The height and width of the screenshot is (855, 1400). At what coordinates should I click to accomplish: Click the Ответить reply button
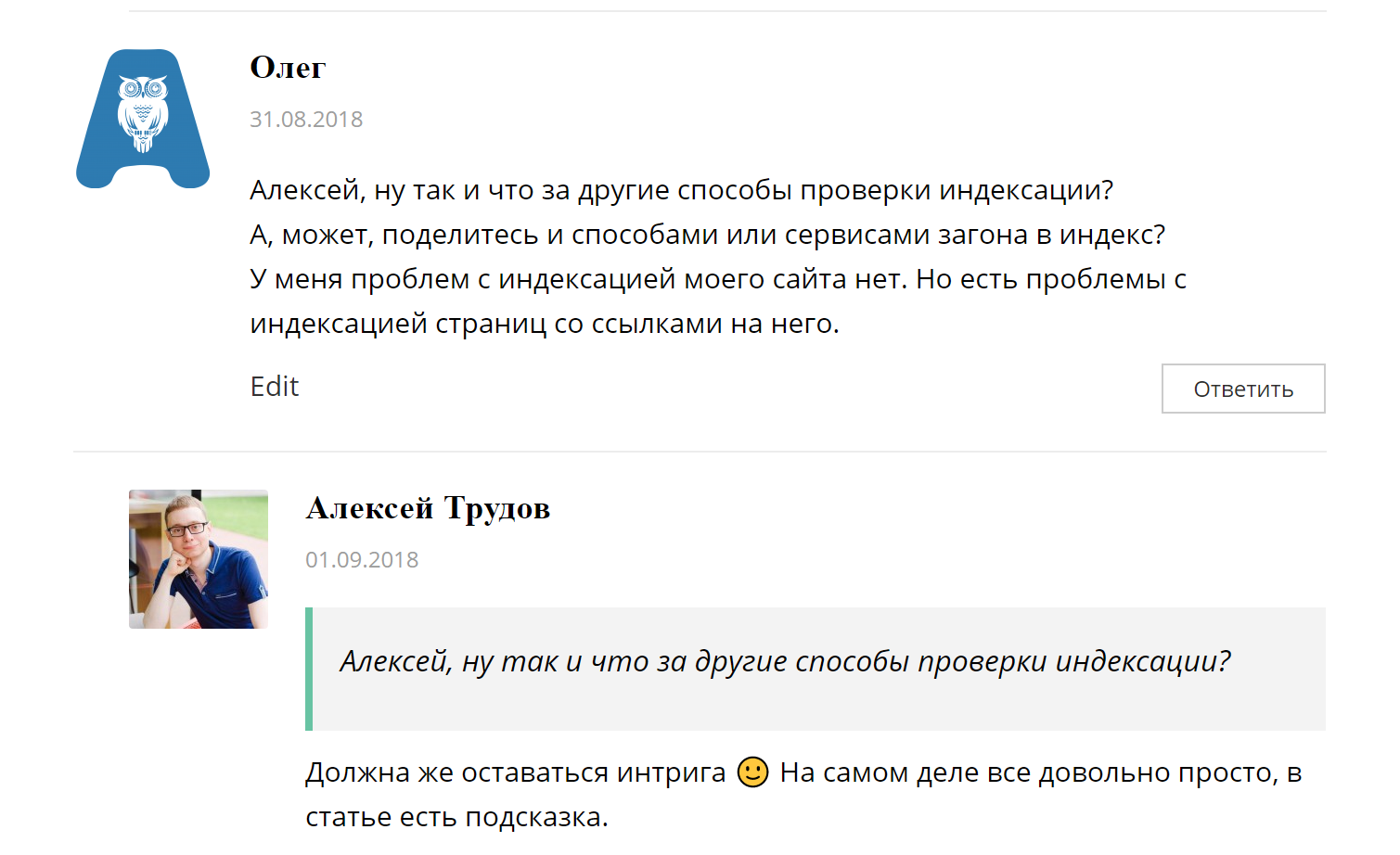point(1242,389)
